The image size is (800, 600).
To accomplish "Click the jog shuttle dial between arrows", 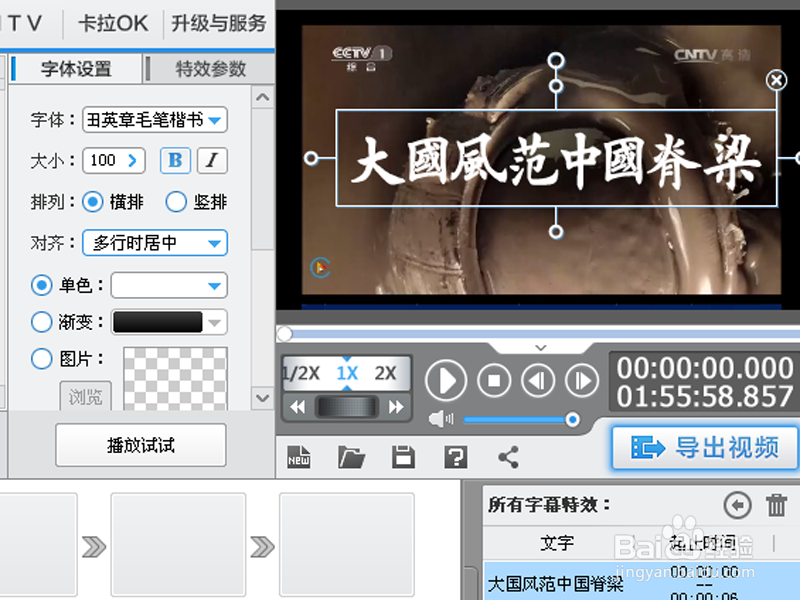I will pos(347,407).
